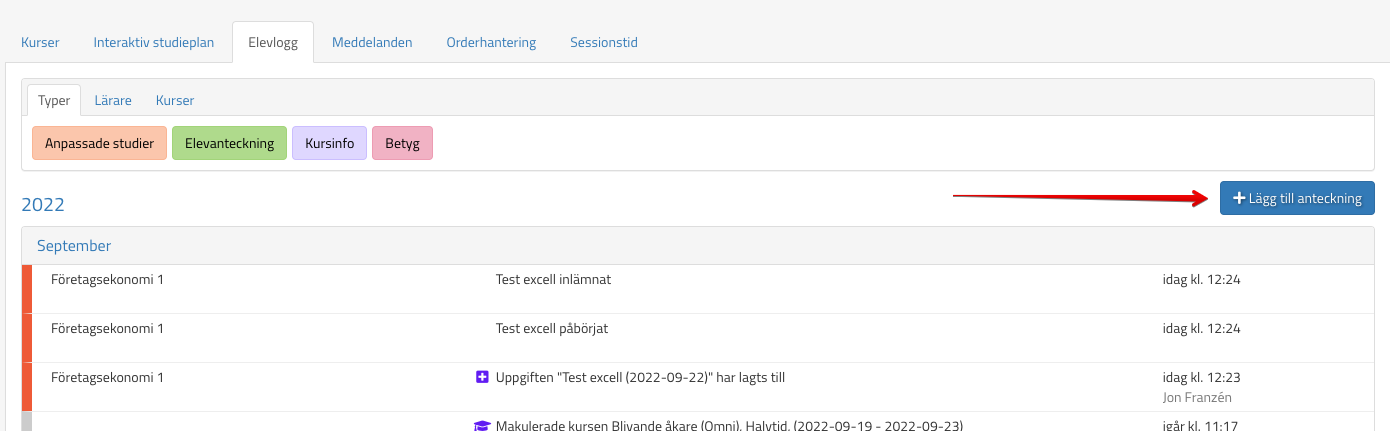Click the Lägg till anteckning button
This screenshot has width=1390, height=431.
[x=1297, y=198]
